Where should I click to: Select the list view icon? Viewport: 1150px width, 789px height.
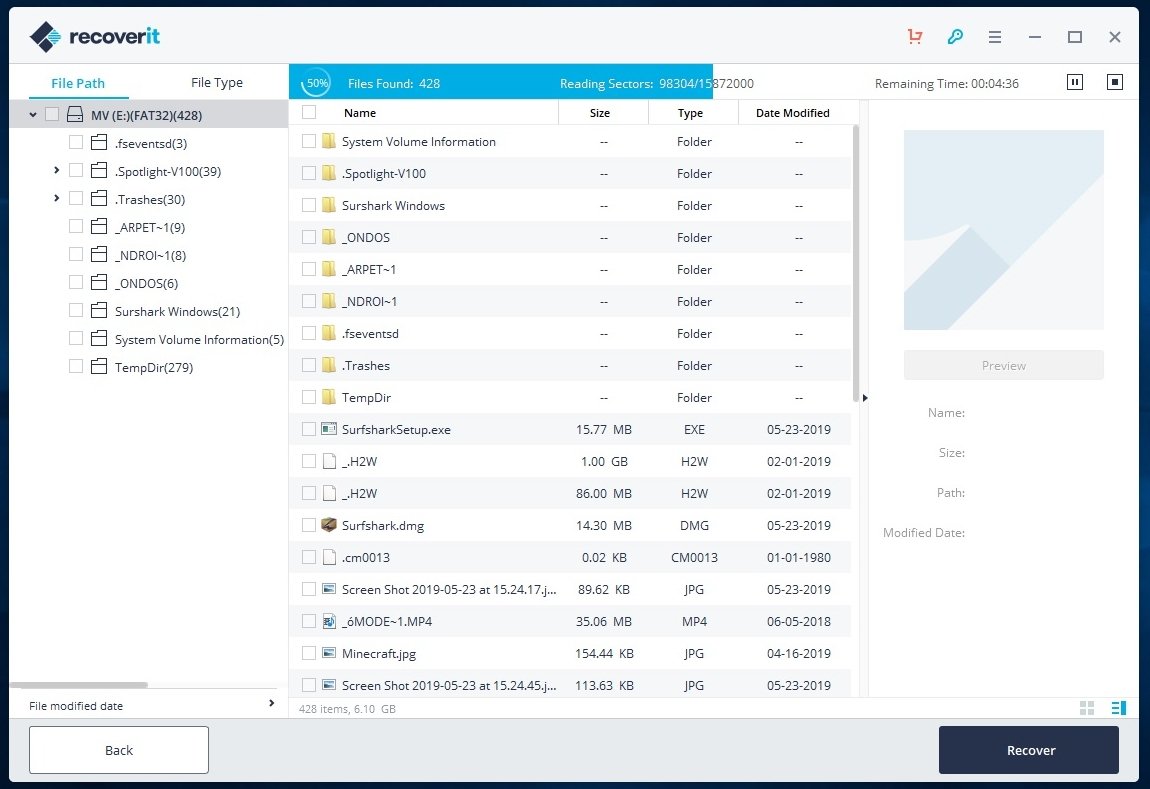pyautogui.click(x=1118, y=708)
